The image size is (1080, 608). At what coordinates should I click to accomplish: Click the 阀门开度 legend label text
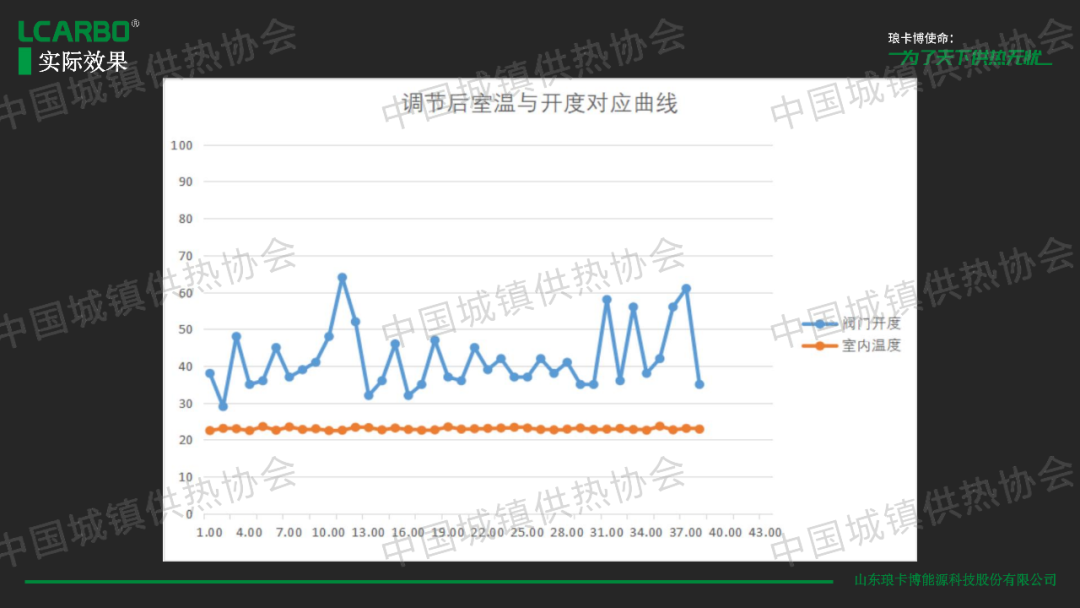click(871, 324)
